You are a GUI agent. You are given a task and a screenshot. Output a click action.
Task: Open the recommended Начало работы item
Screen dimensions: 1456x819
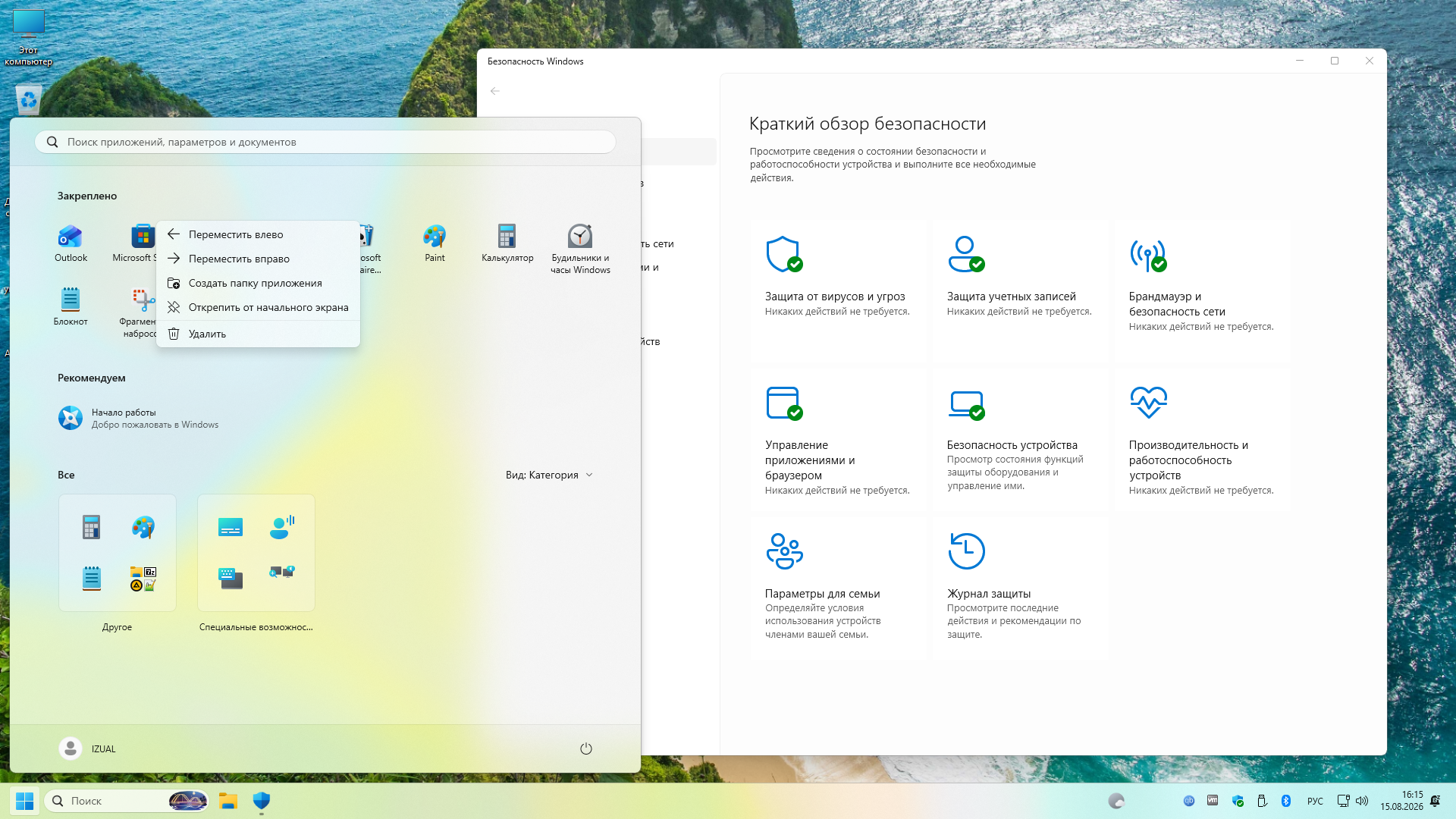click(139, 419)
